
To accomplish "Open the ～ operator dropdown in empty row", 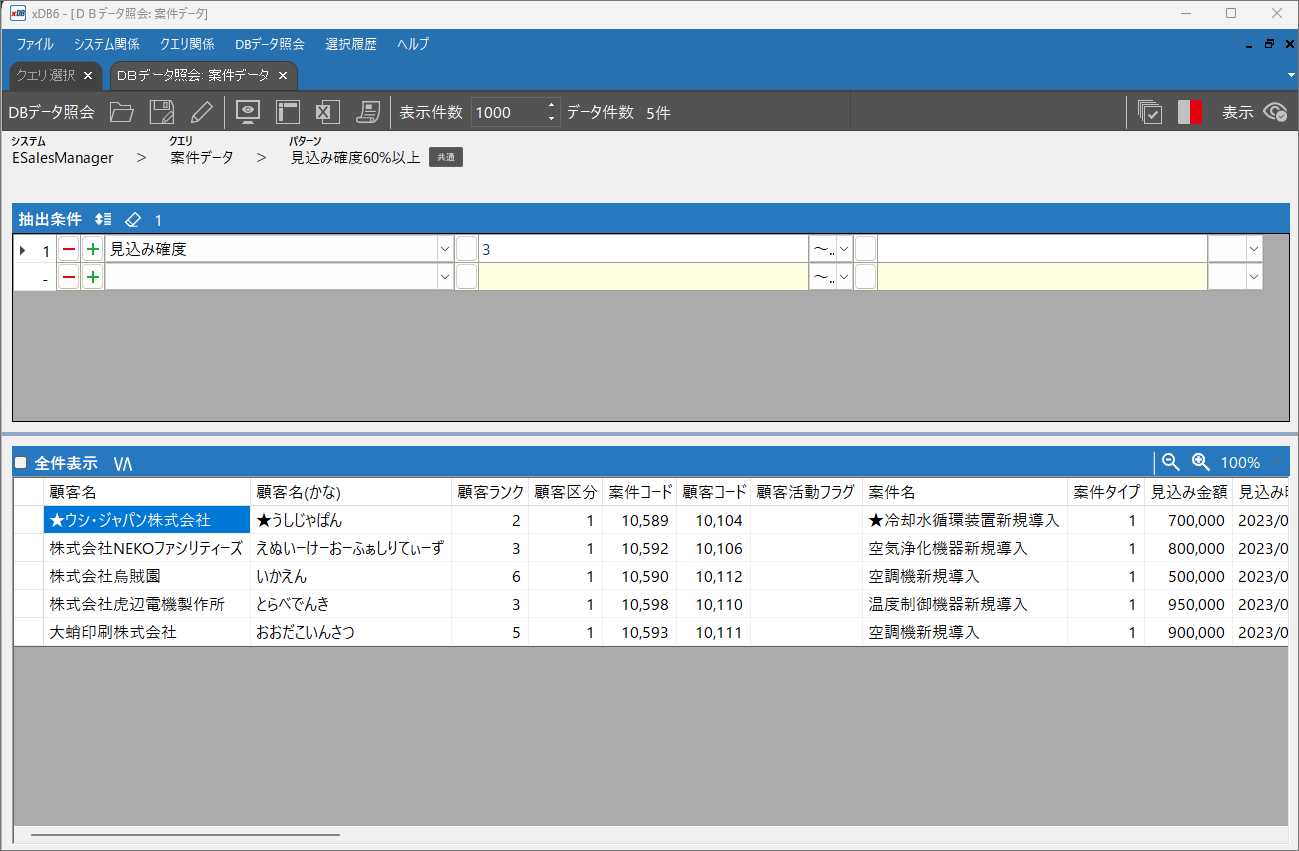I will (844, 277).
